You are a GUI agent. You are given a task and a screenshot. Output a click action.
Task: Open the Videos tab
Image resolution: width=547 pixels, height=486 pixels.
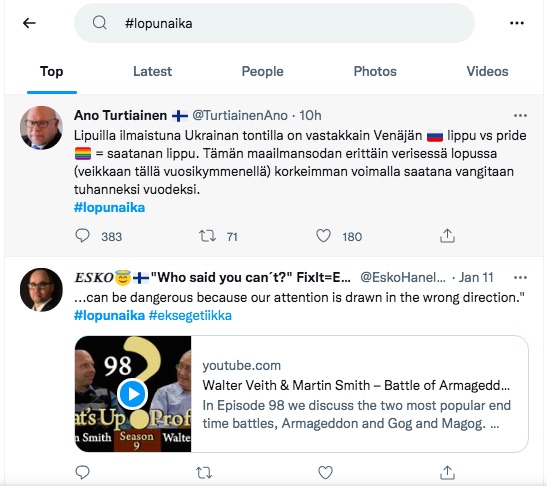pos(487,72)
